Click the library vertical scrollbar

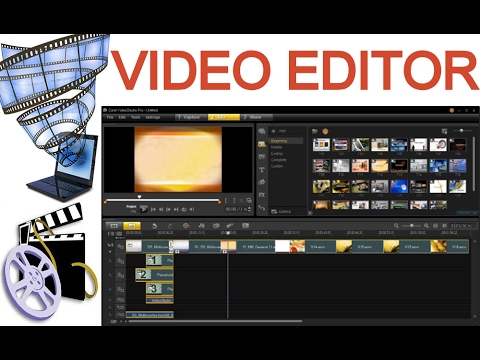474,163
